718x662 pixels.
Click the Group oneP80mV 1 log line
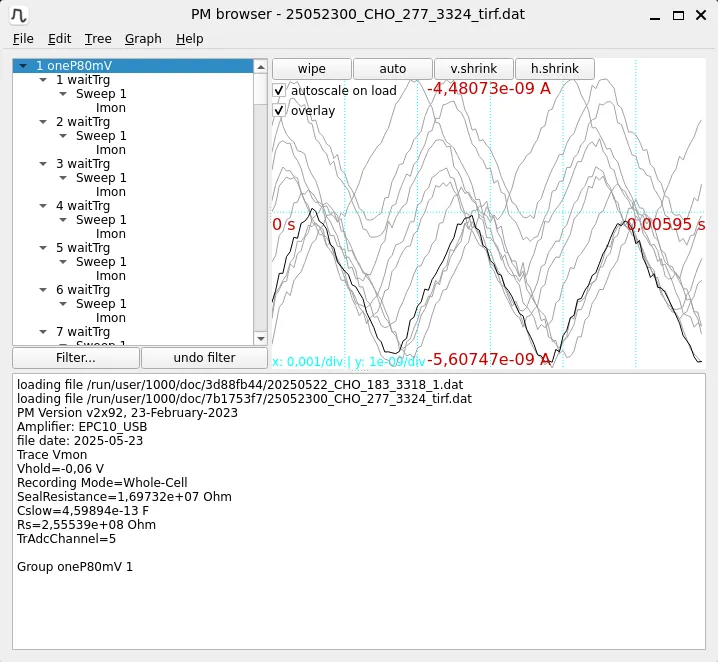pyautogui.click(x=75, y=567)
